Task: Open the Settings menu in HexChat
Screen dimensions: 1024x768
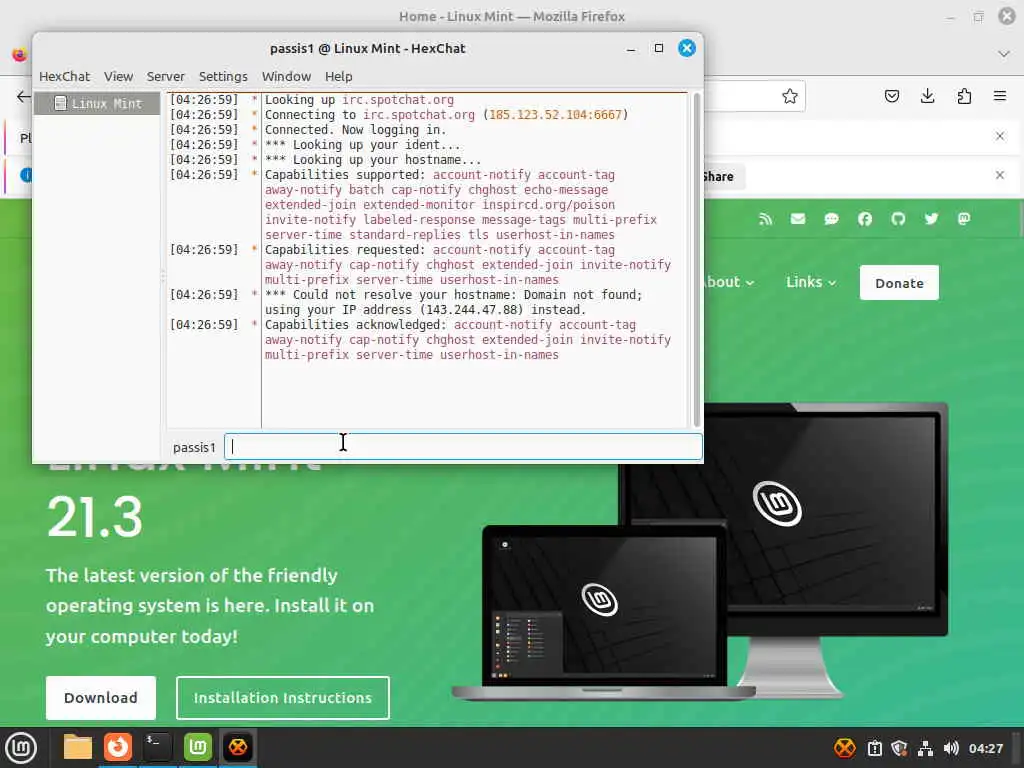Action: click(223, 76)
